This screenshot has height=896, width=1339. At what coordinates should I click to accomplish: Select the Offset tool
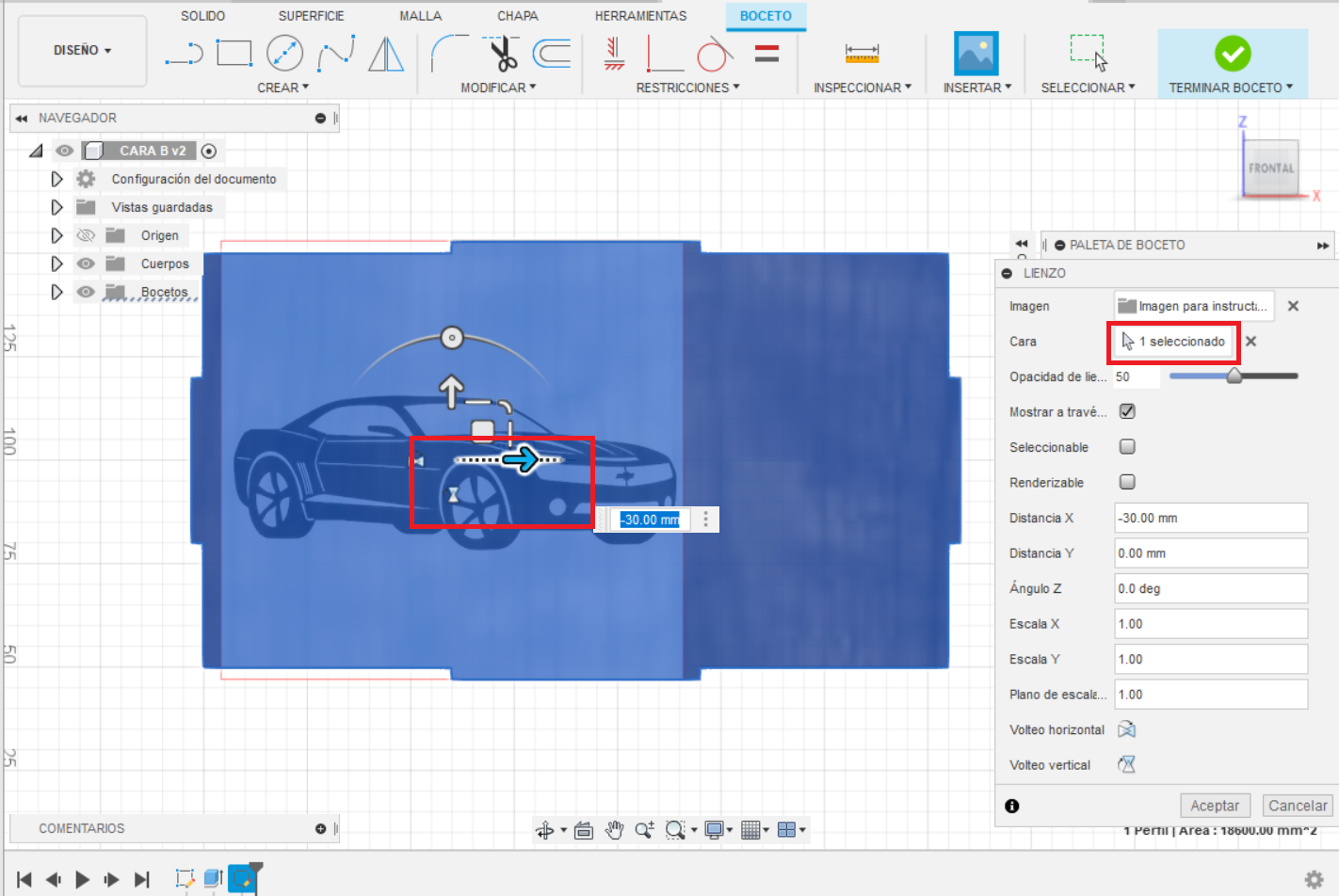pyautogui.click(x=552, y=54)
